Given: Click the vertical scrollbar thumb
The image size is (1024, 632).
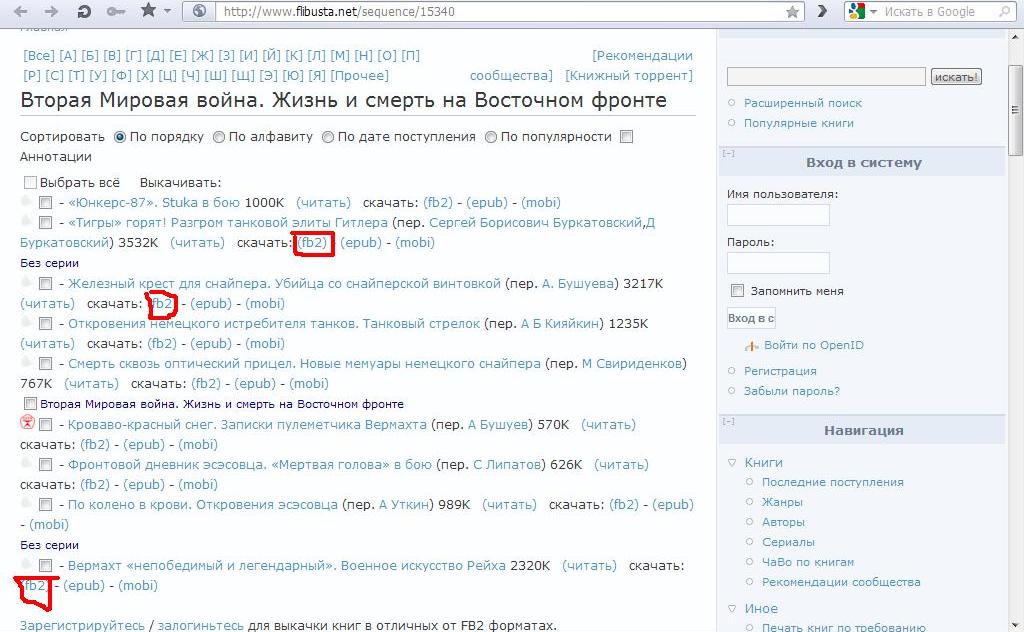Looking at the screenshot, I should point(1015,110).
